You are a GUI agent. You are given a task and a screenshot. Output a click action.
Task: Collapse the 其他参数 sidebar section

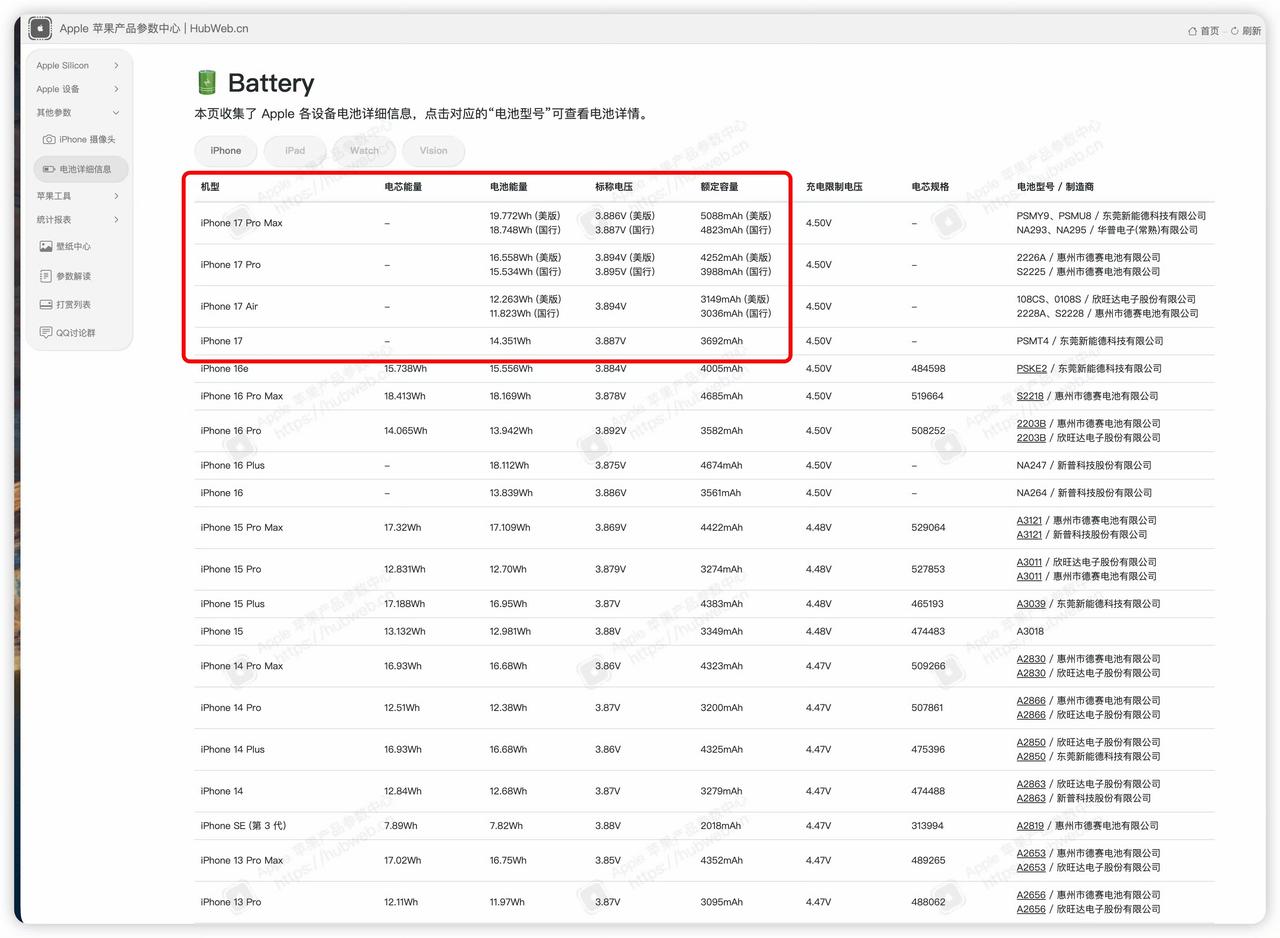tap(78, 113)
